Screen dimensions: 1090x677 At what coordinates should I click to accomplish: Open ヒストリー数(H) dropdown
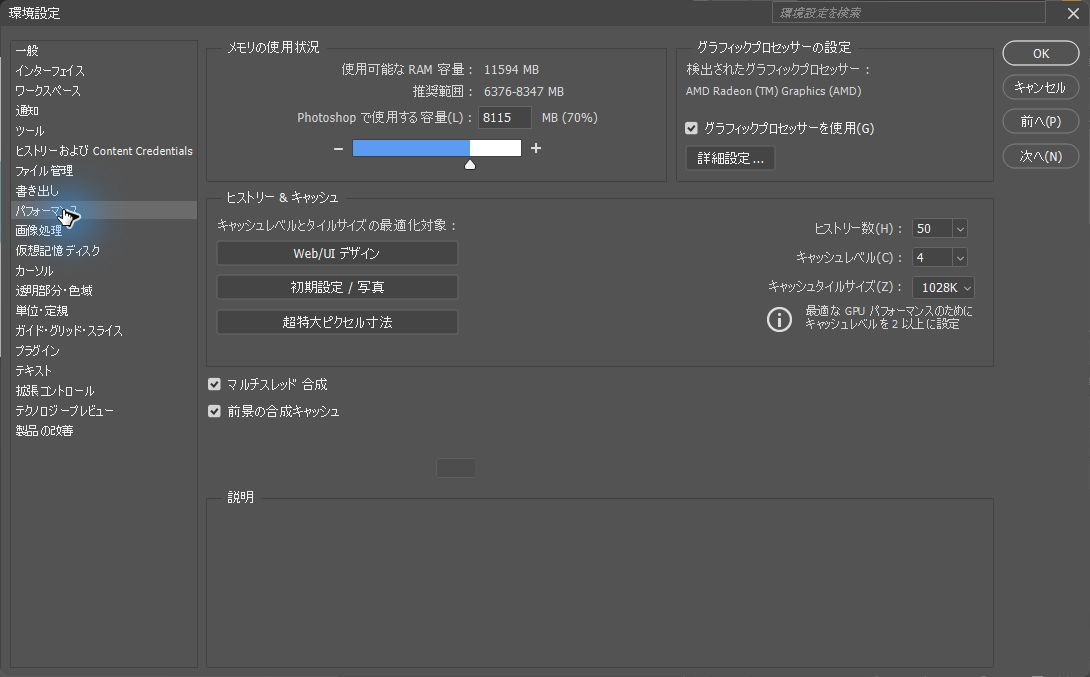click(960, 229)
